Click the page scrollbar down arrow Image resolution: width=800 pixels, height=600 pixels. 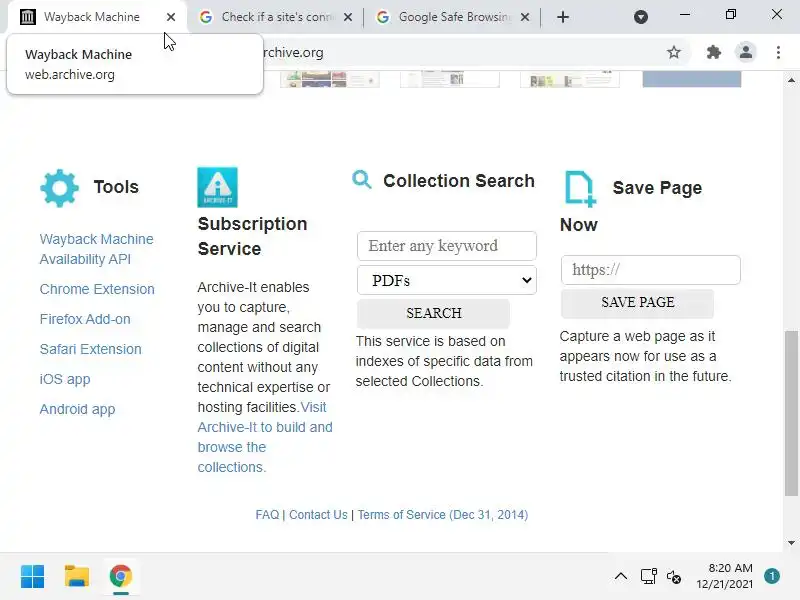point(791,543)
